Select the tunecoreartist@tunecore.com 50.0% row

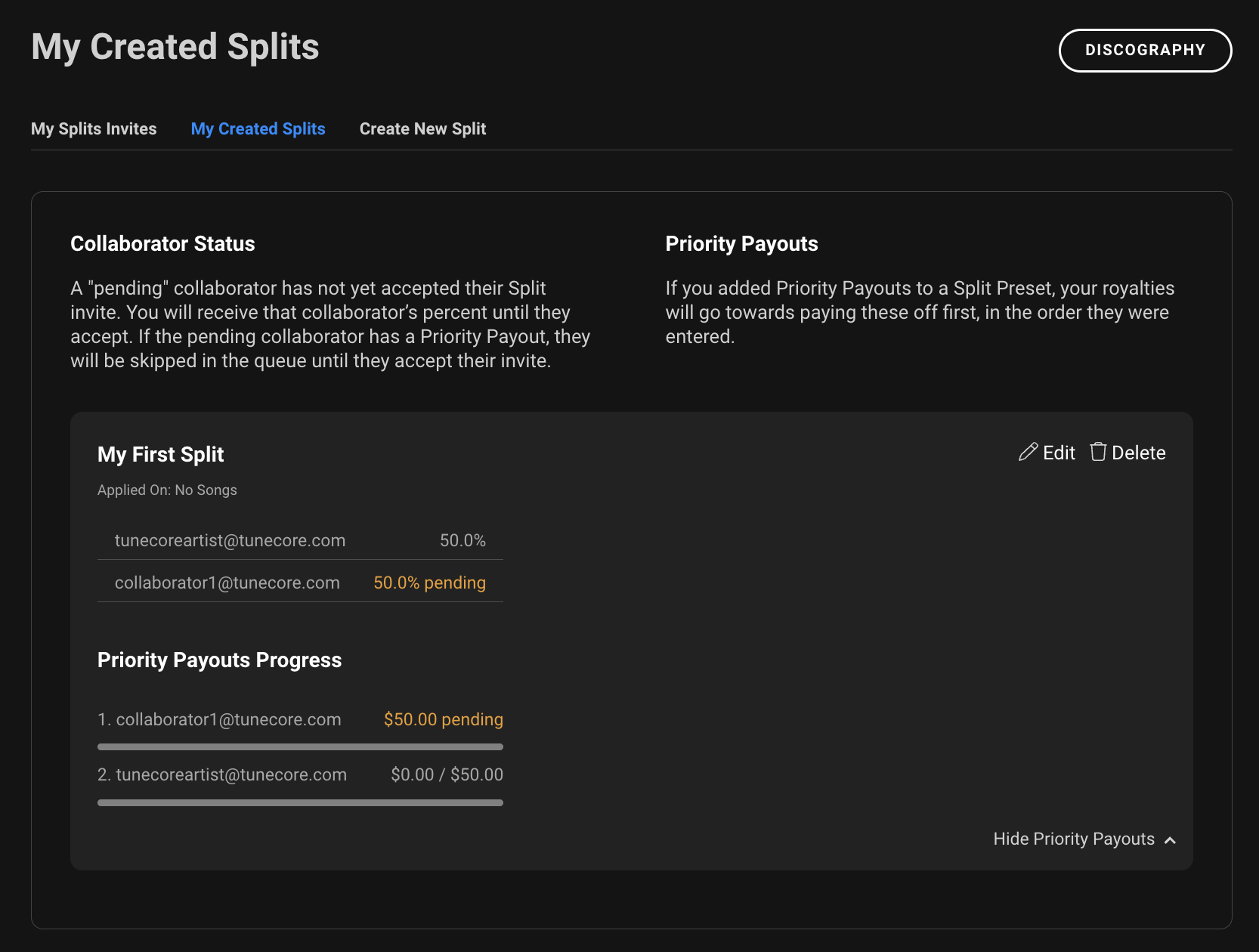coord(300,540)
